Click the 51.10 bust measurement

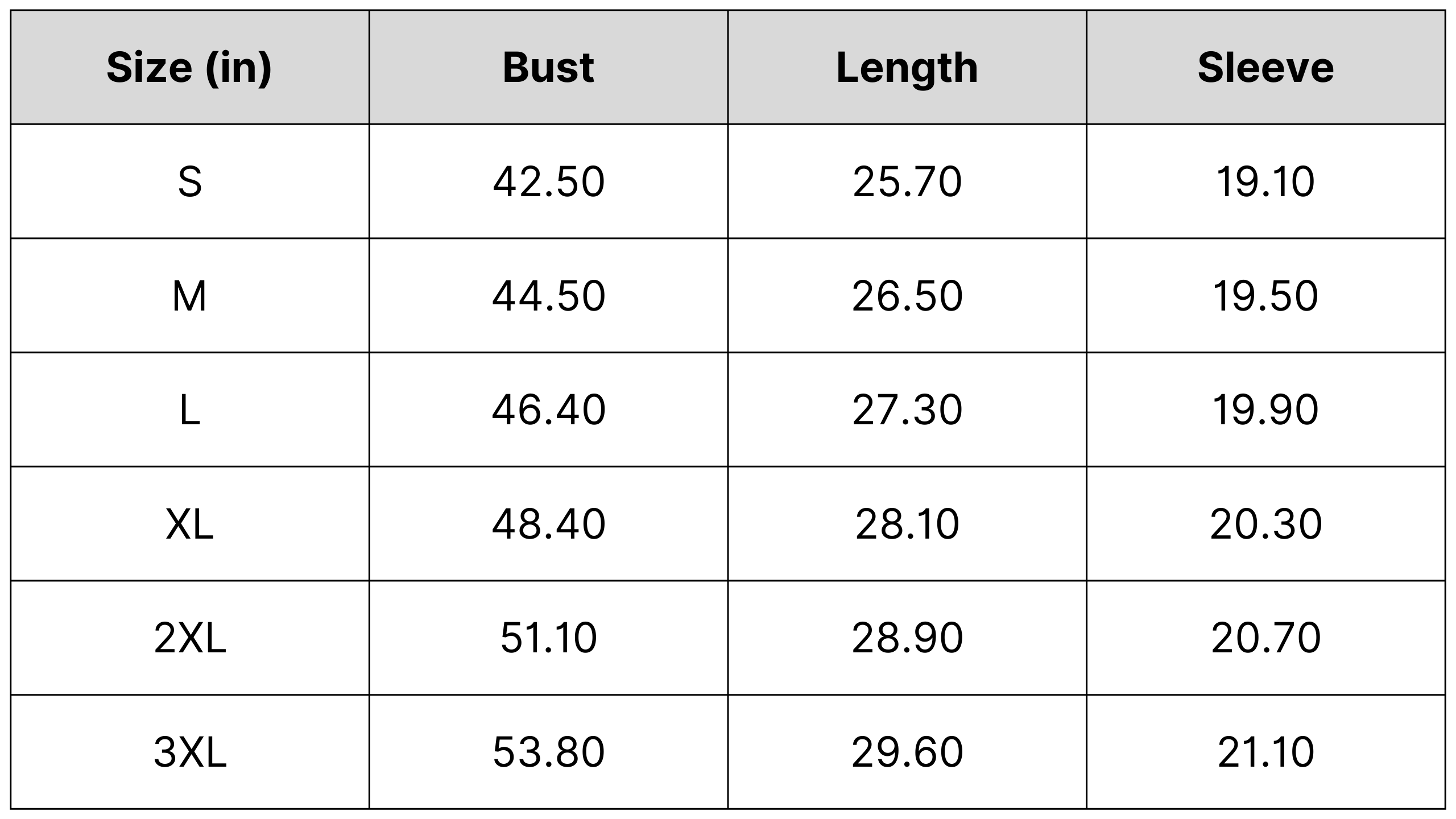(x=548, y=638)
